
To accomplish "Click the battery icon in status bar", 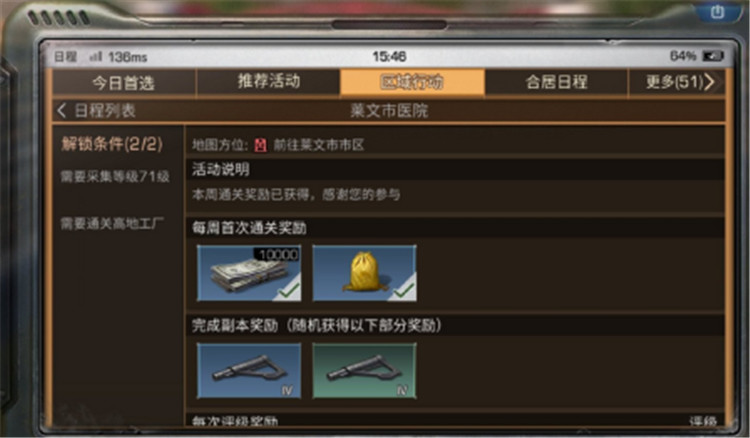I will click(x=713, y=56).
